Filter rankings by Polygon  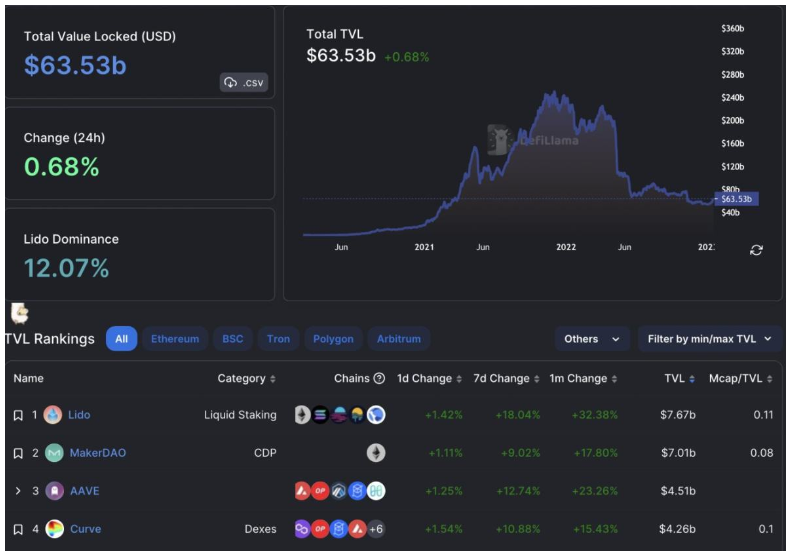(333, 339)
